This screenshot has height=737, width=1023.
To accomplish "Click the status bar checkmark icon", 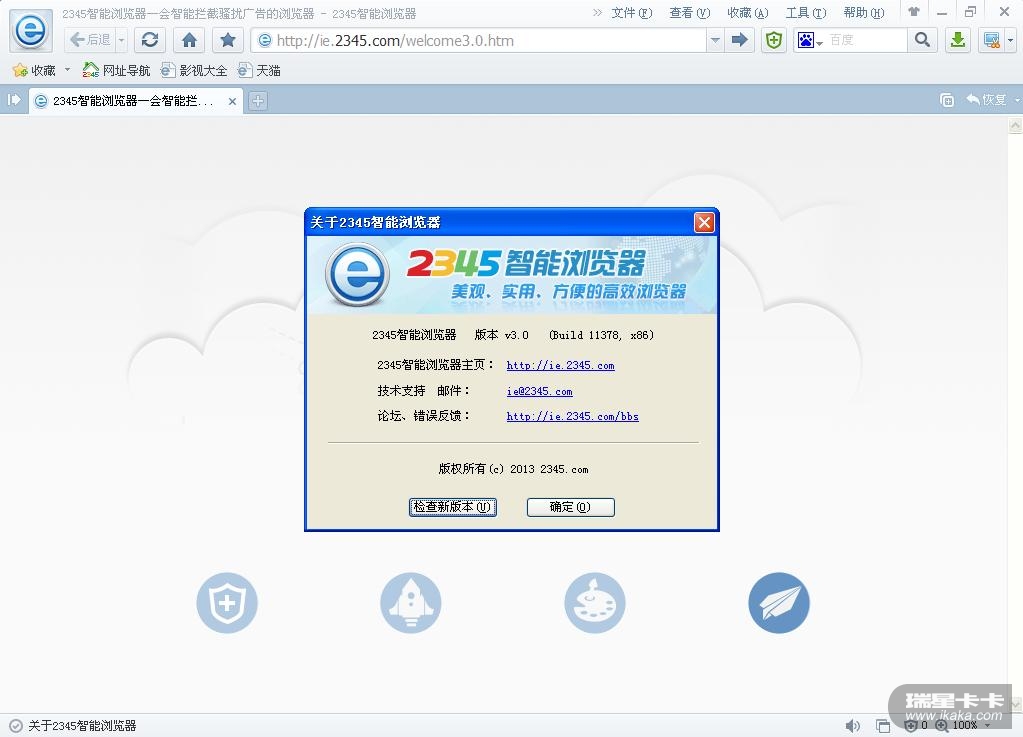I will (16, 725).
